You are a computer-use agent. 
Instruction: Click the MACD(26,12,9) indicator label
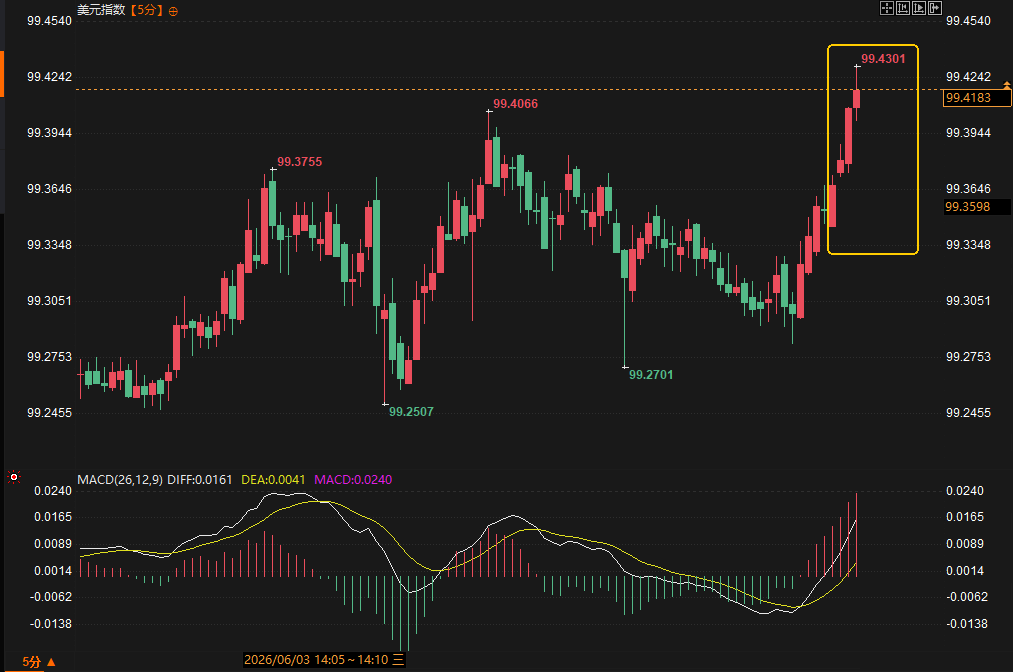tap(120, 479)
